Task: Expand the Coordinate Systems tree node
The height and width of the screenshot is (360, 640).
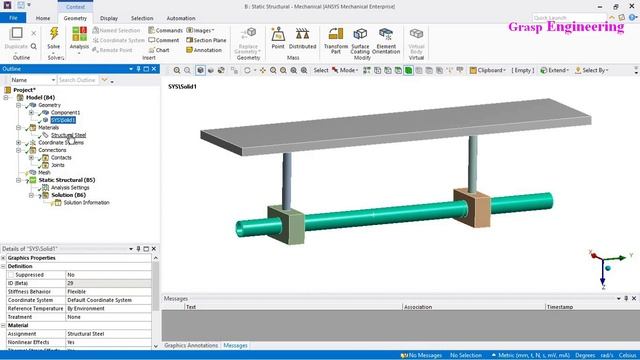Action: pyautogui.click(x=18, y=142)
